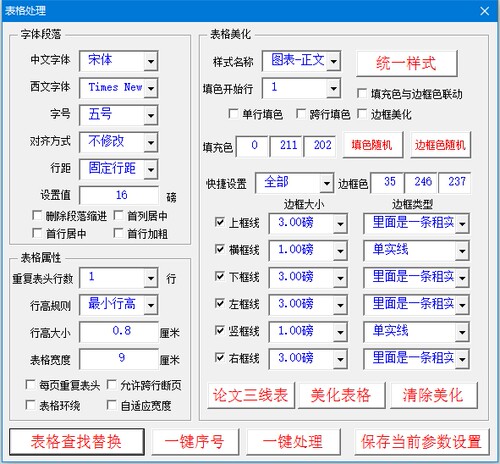The image size is (500, 464).
Task: Open the 左框线 border type dropdown
Action: [x=462, y=305]
